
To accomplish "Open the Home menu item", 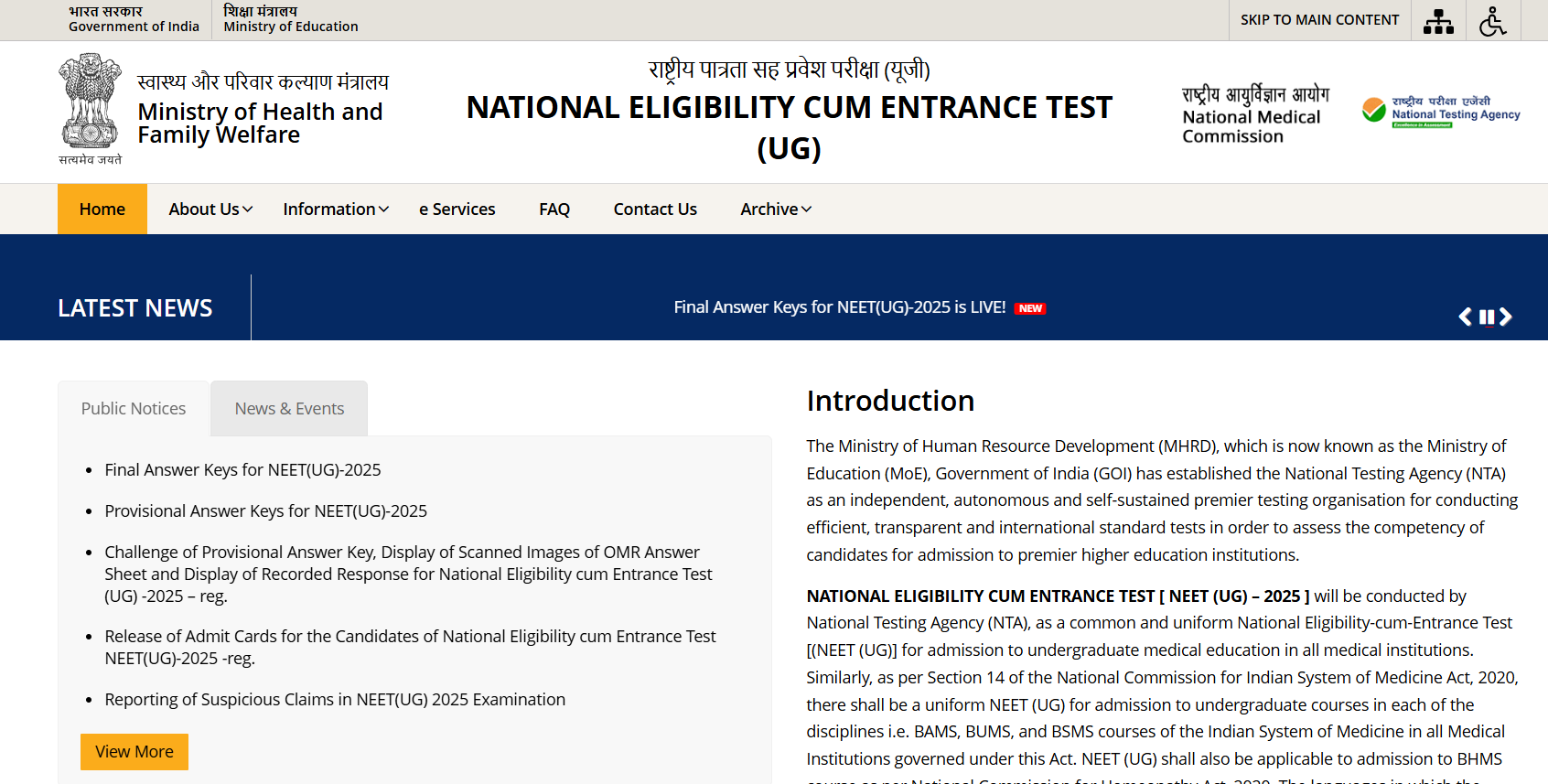I will point(102,209).
